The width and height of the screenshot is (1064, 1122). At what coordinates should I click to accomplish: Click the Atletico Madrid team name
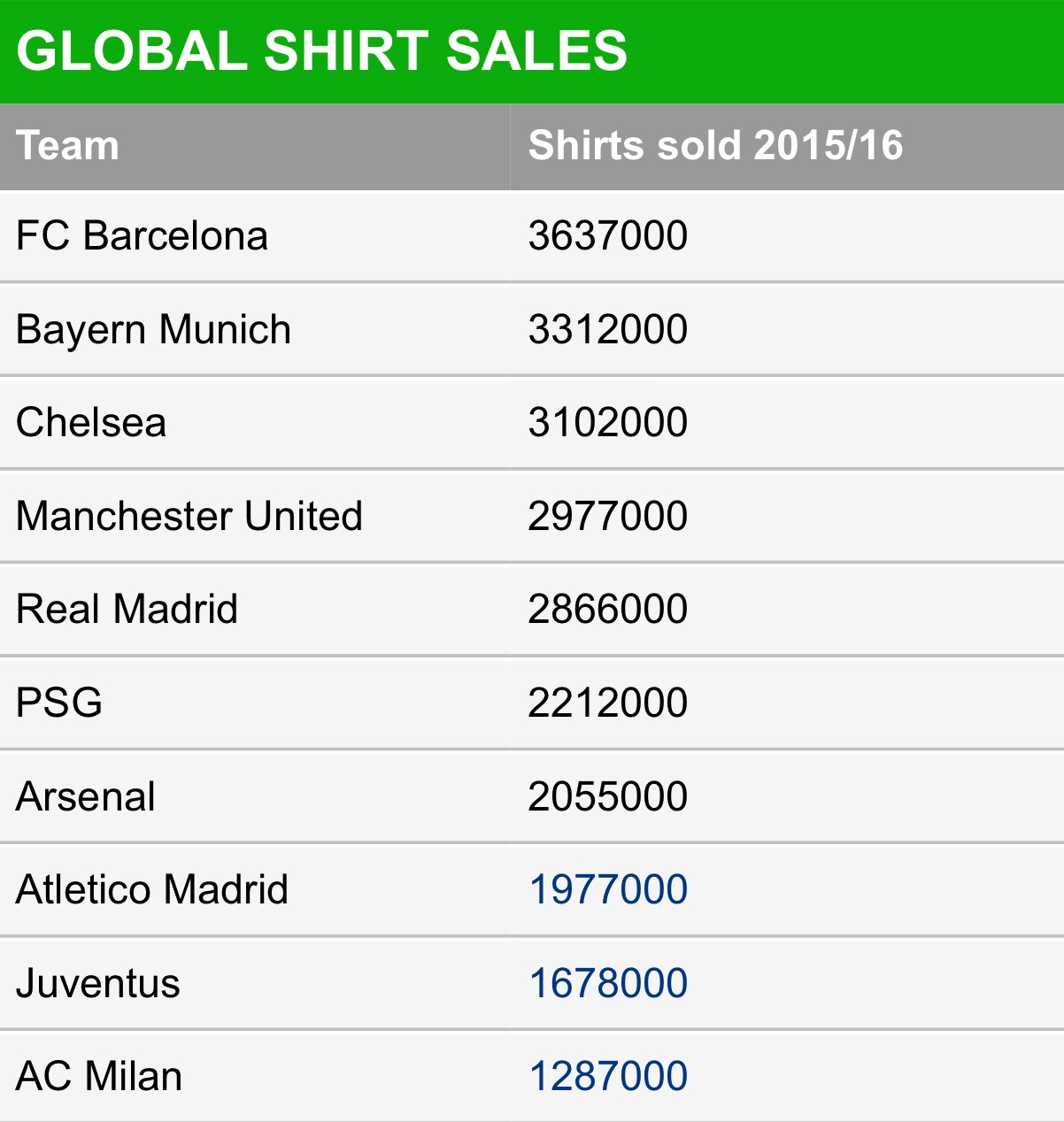point(152,889)
